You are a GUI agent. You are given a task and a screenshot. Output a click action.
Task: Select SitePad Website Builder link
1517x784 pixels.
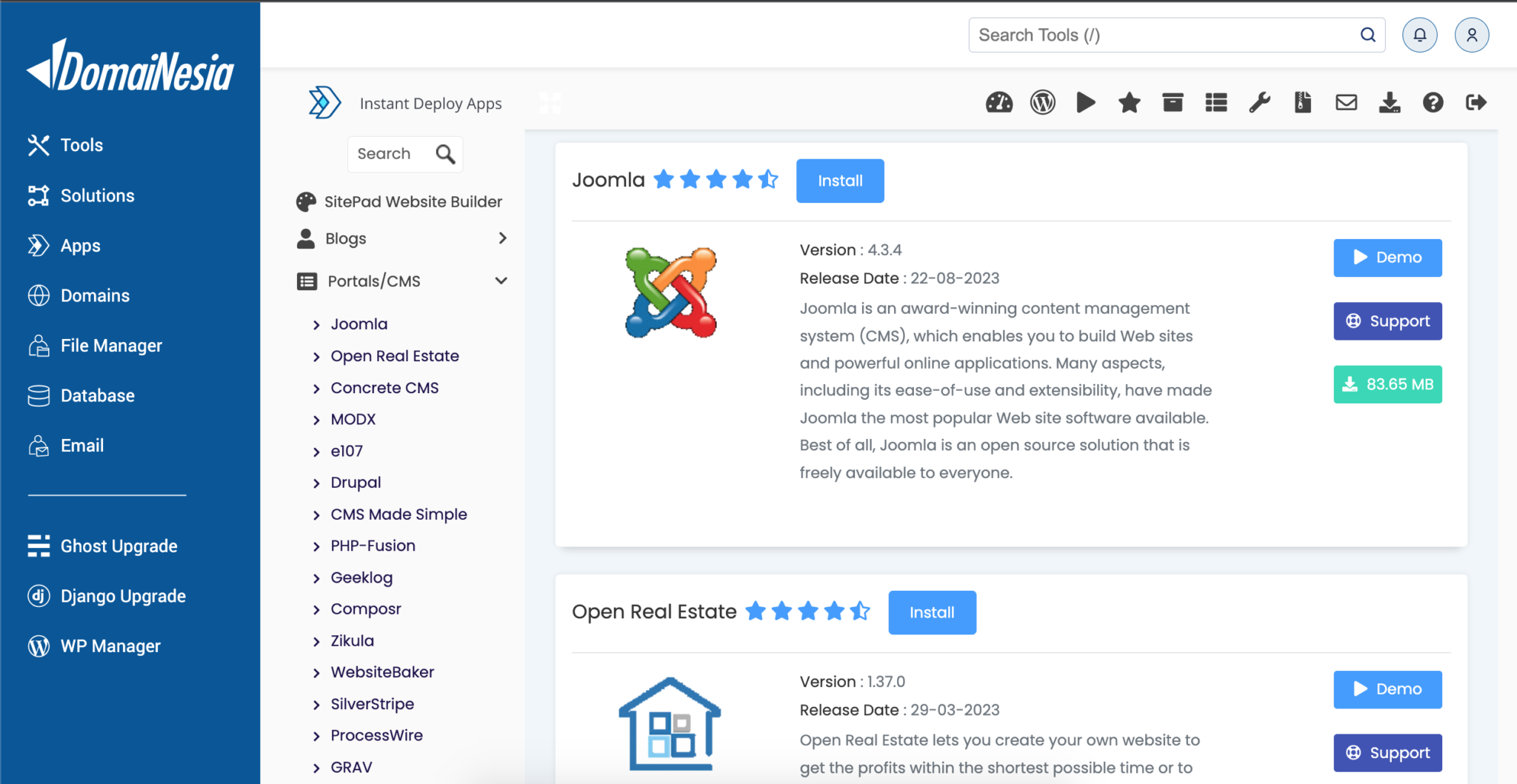(413, 201)
